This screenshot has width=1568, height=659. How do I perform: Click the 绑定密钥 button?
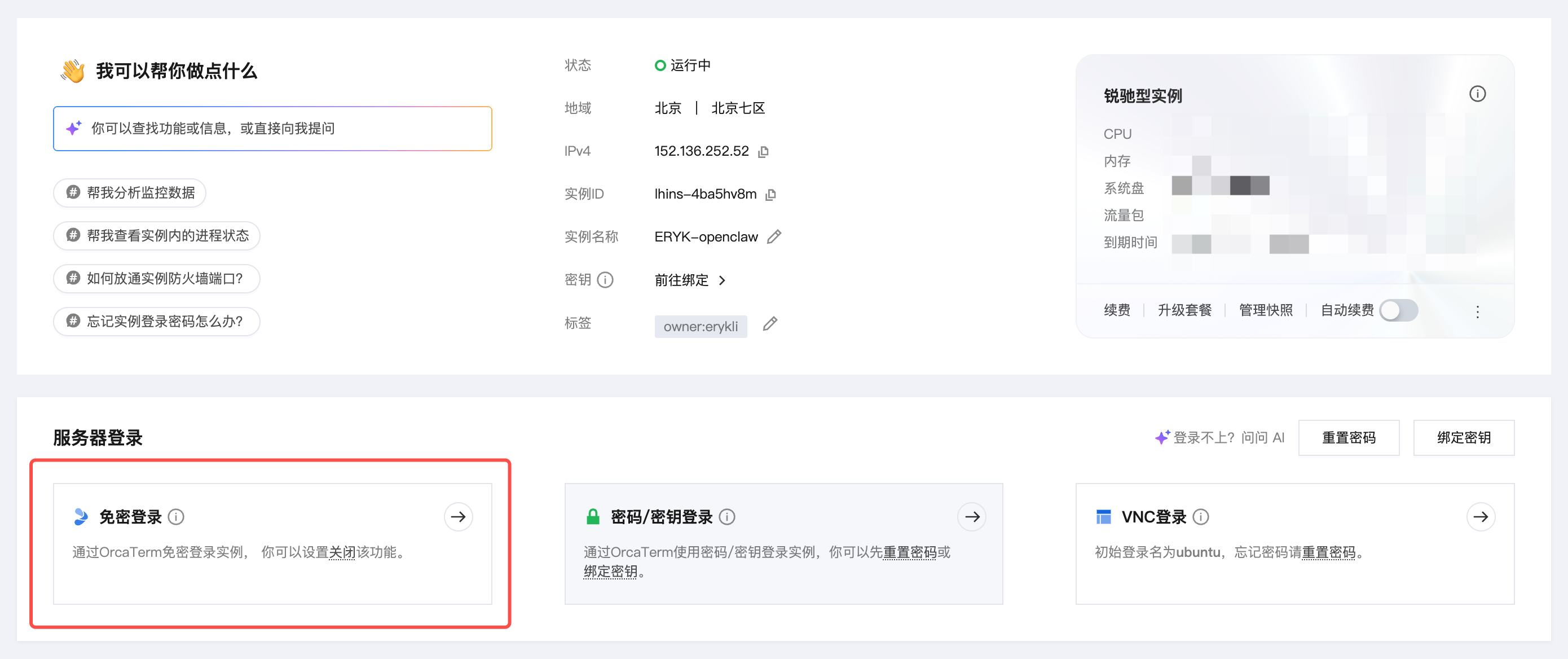coord(1463,437)
